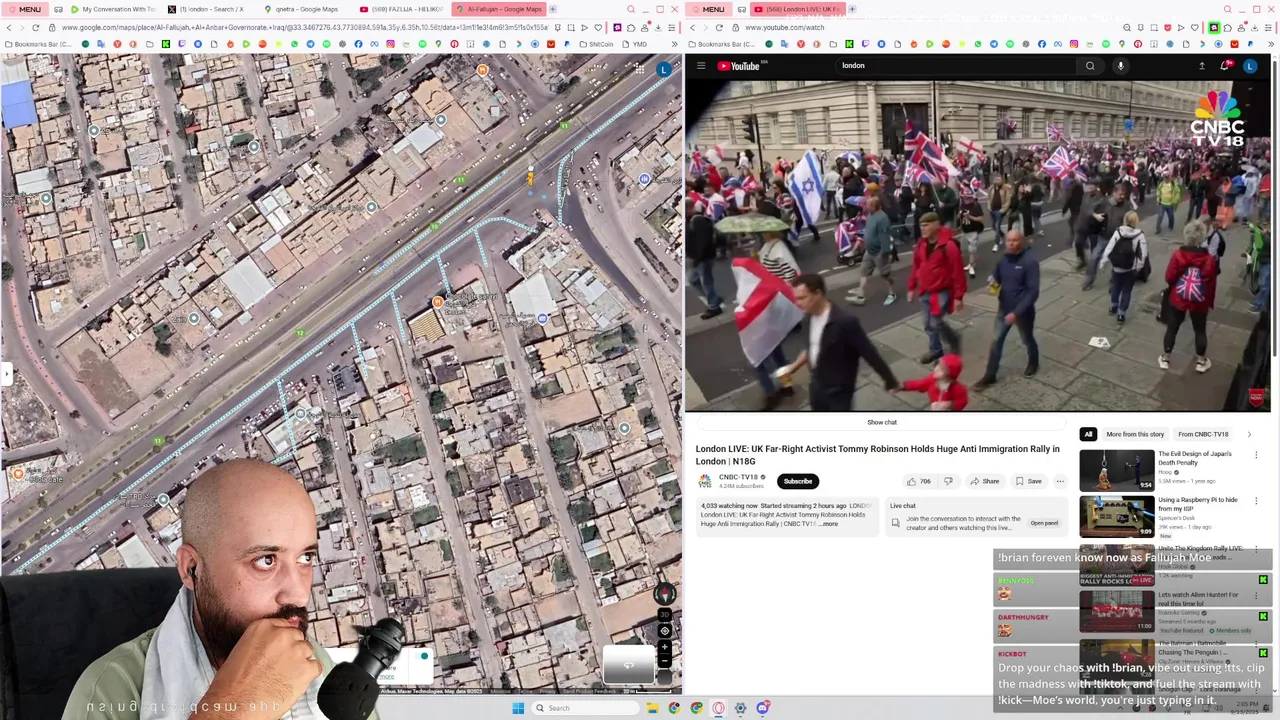Viewport: 1280px width, 720px height.
Task: Open more actions ellipsis under video
Action: coord(1060,481)
